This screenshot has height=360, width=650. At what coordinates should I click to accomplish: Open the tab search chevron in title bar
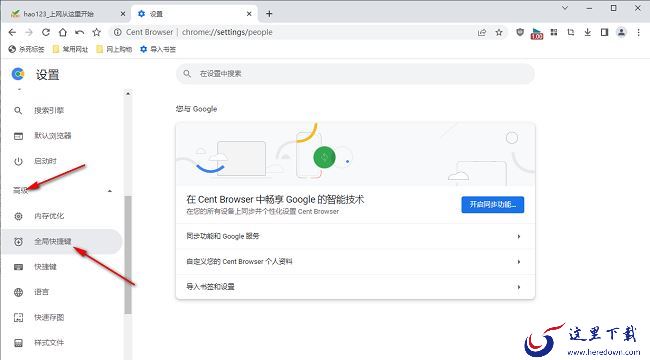pyautogui.click(x=565, y=8)
